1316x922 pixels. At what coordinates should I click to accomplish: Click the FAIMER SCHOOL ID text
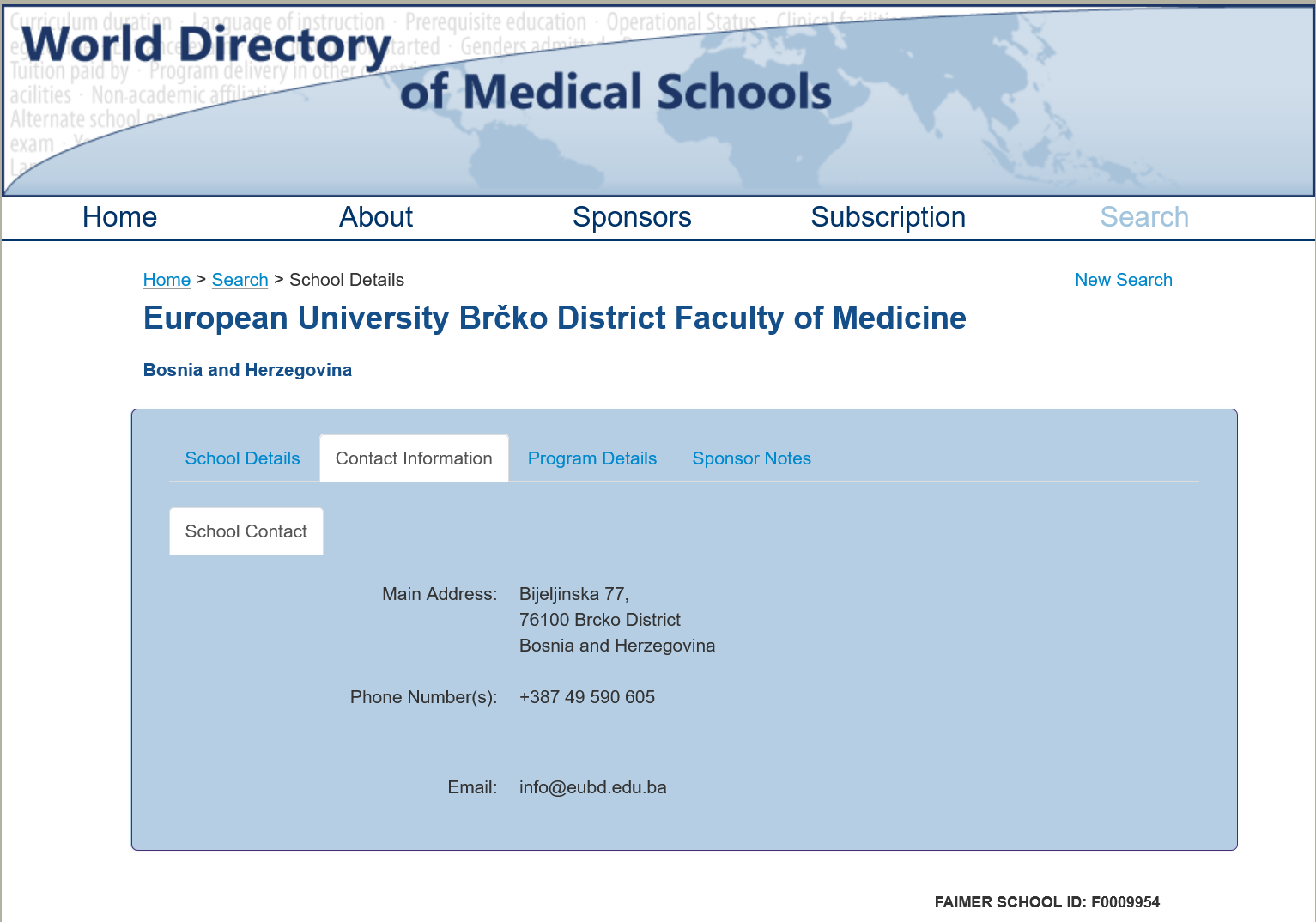1047,902
